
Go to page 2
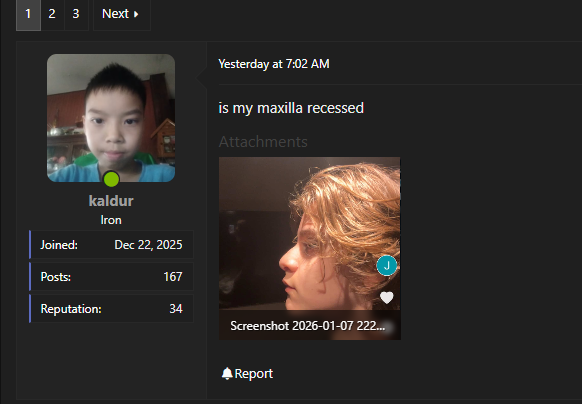click(x=52, y=14)
